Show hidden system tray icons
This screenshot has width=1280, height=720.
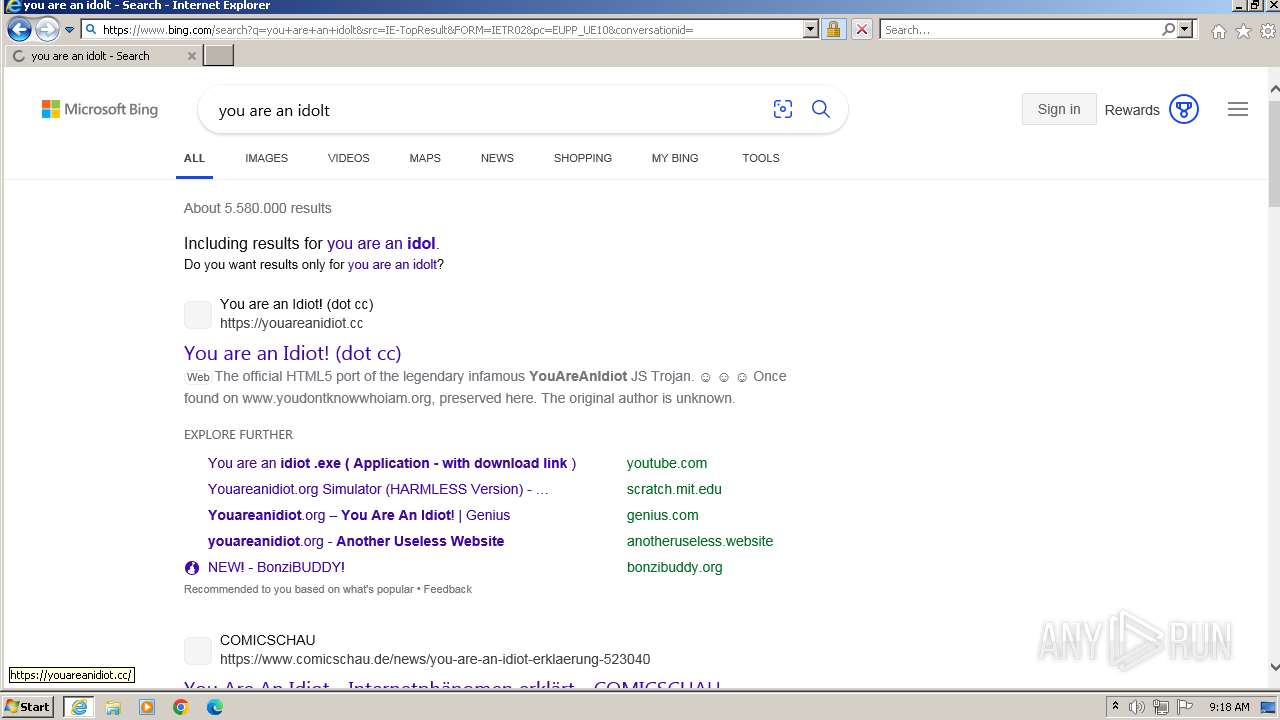pos(1115,707)
